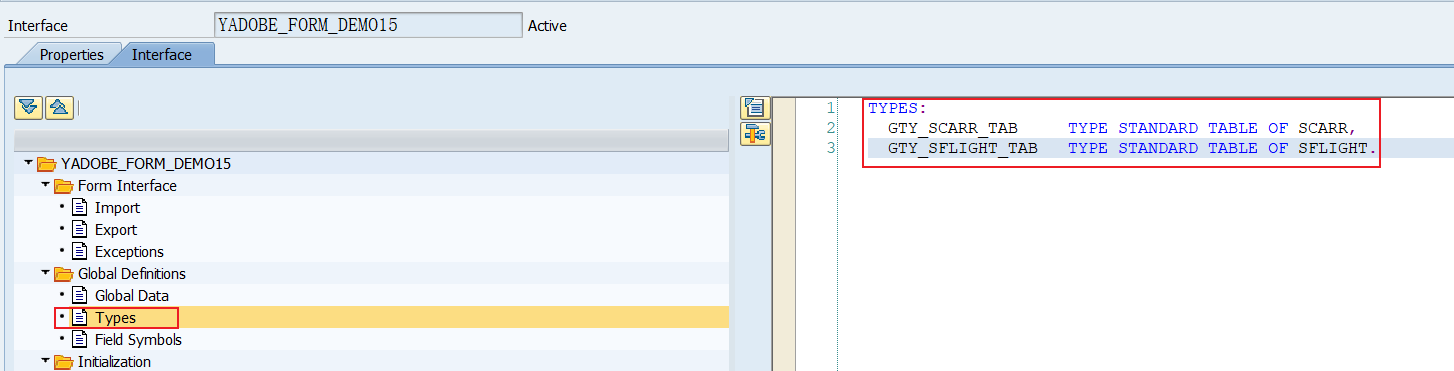The image size is (1454, 371).
Task: Click the Interface name input field
Action: 368,25
